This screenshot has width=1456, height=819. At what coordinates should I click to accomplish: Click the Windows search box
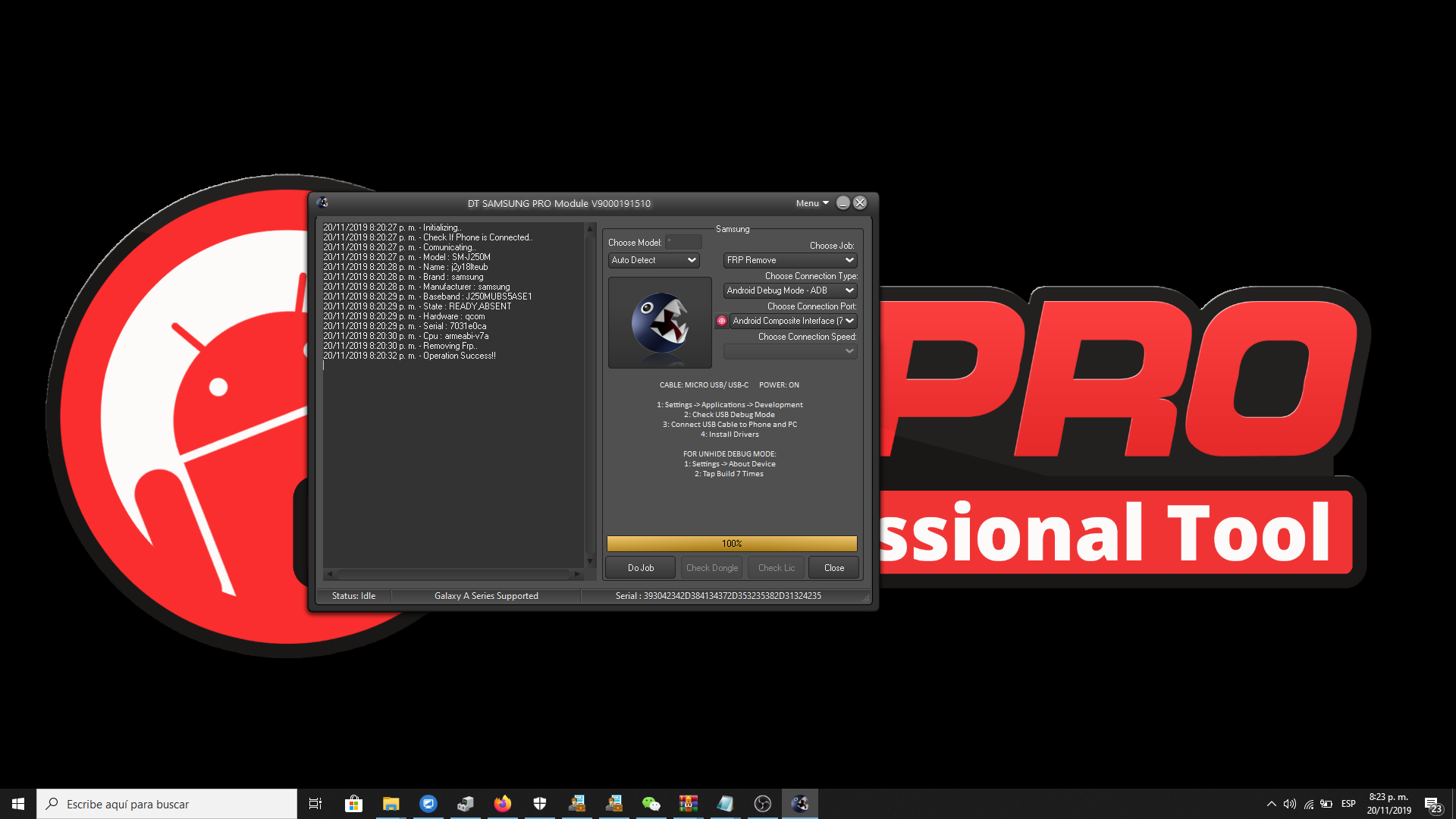tap(167, 804)
